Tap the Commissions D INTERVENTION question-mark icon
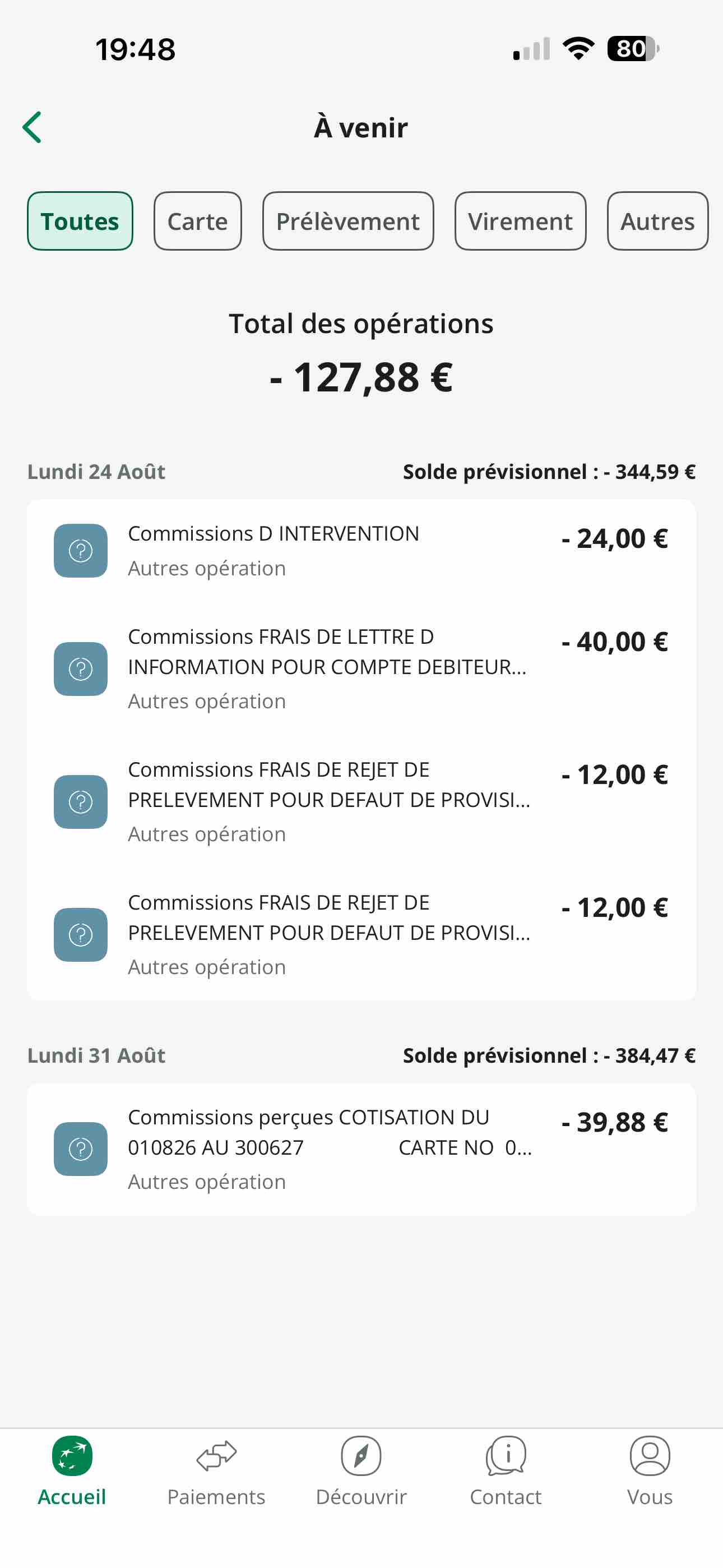 pos(80,551)
